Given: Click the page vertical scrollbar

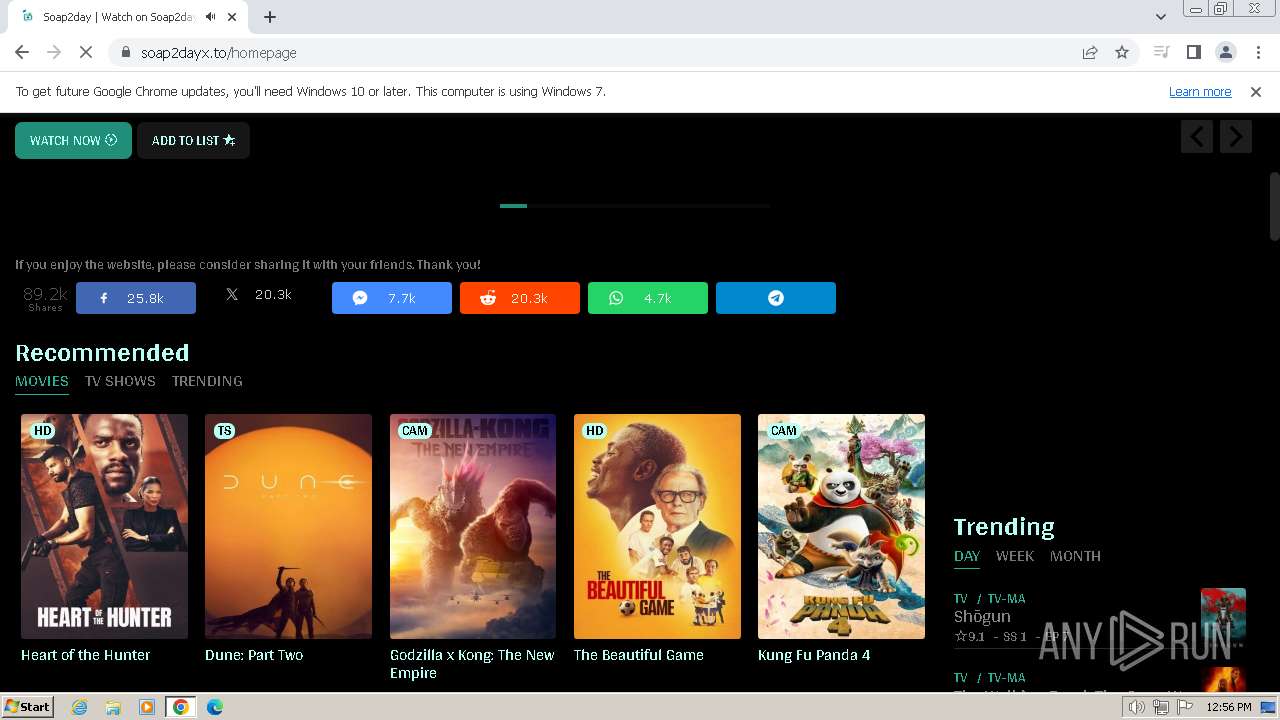Looking at the screenshot, I should point(1274,207).
